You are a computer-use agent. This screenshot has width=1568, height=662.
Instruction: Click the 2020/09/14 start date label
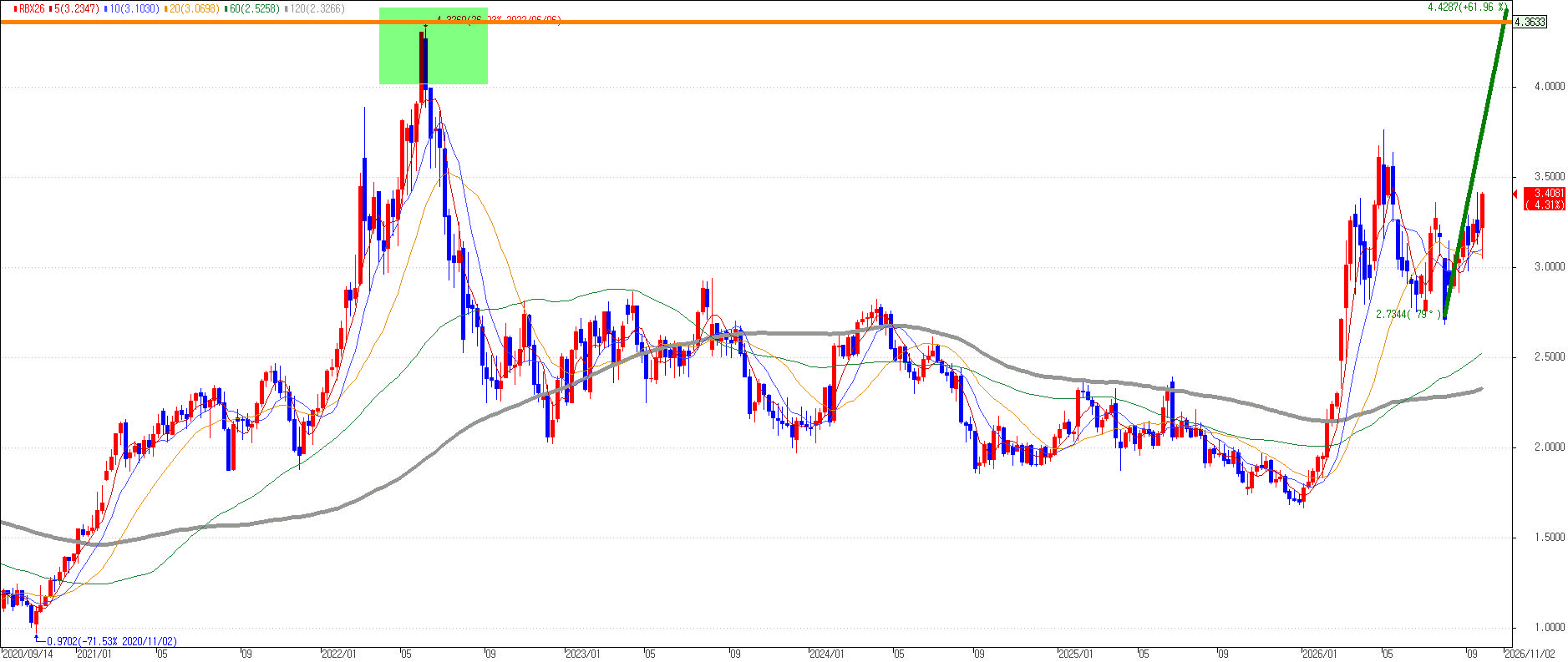click(28, 654)
